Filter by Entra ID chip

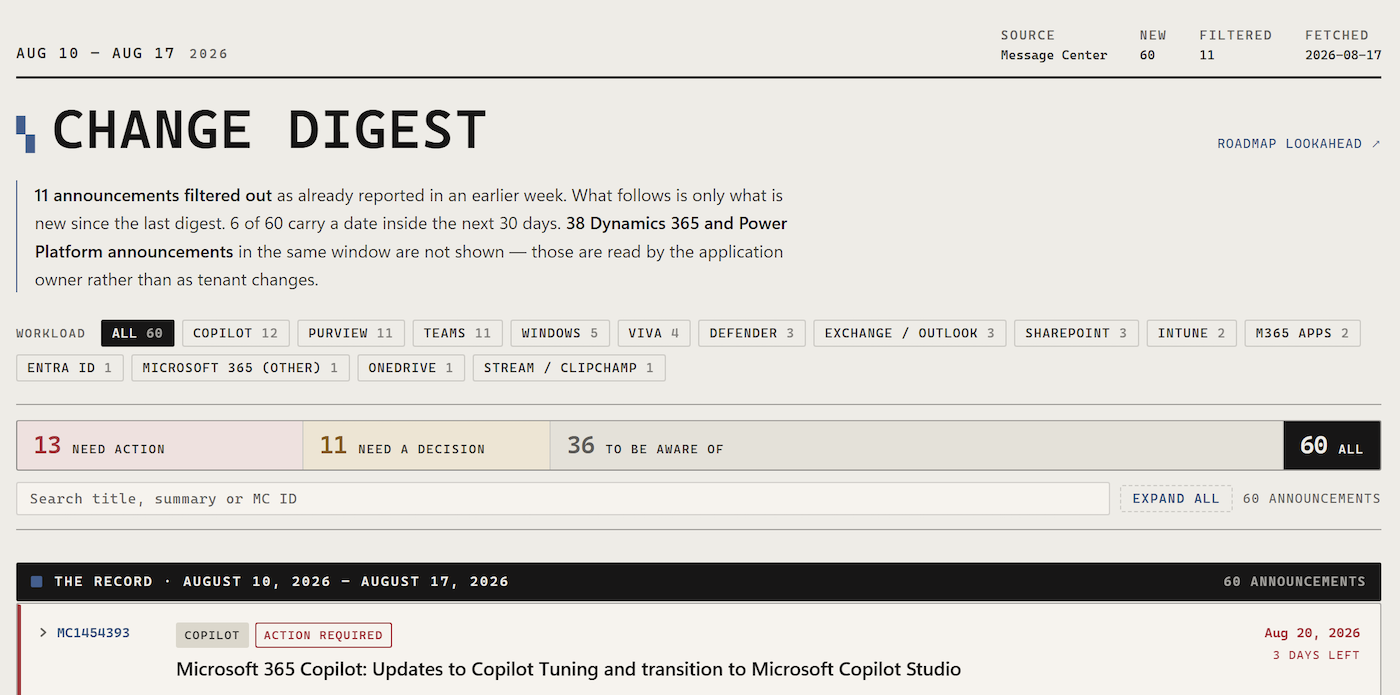tap(70, 368)
